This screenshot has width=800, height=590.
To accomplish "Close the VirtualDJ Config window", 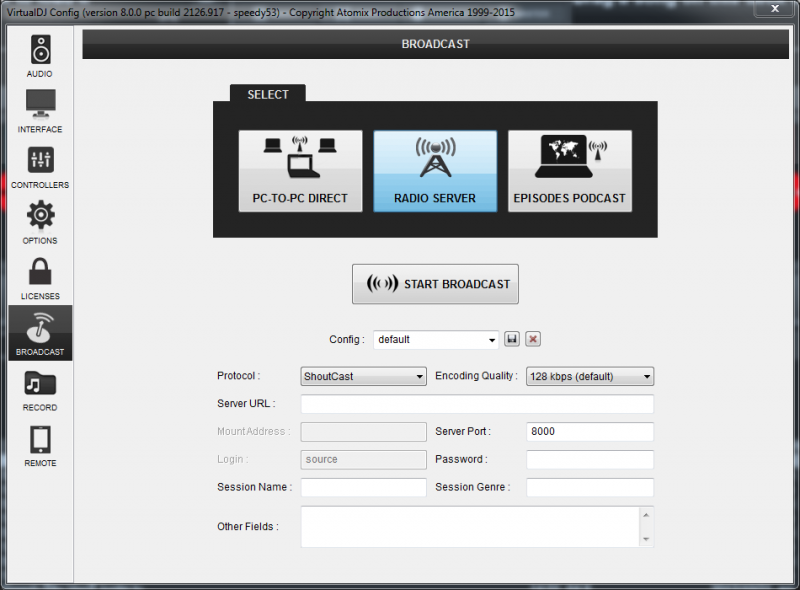I will pyautogui.click(x=775, y=9).
